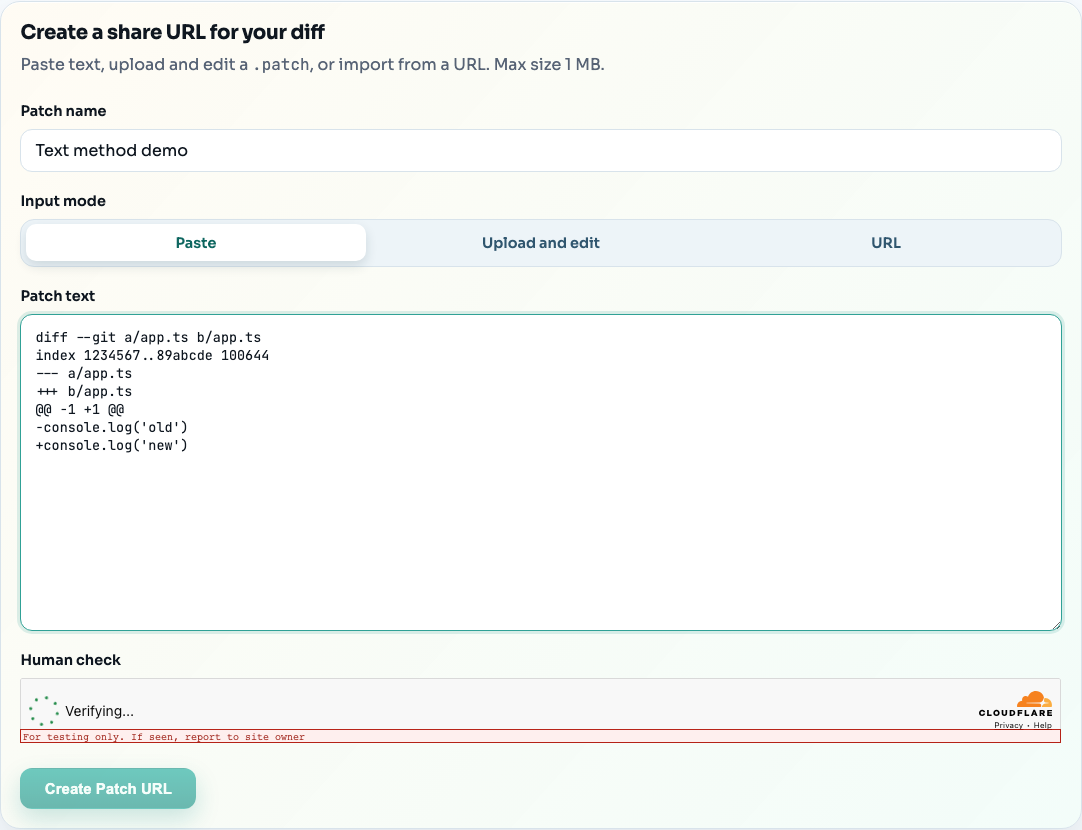Switch to the Upload and edit tab

(540, 242)
